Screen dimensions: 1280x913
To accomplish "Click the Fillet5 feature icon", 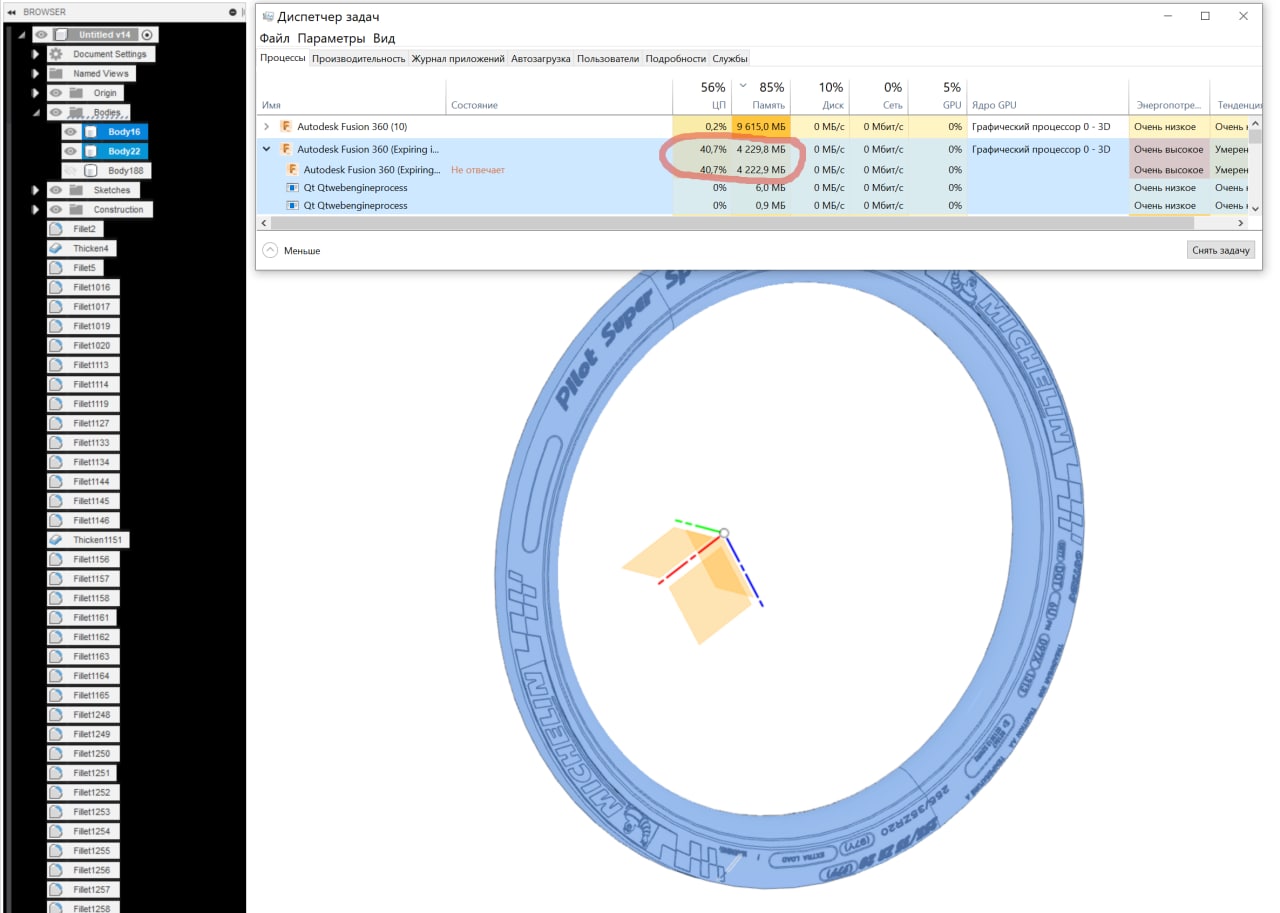I will point(56,268).
